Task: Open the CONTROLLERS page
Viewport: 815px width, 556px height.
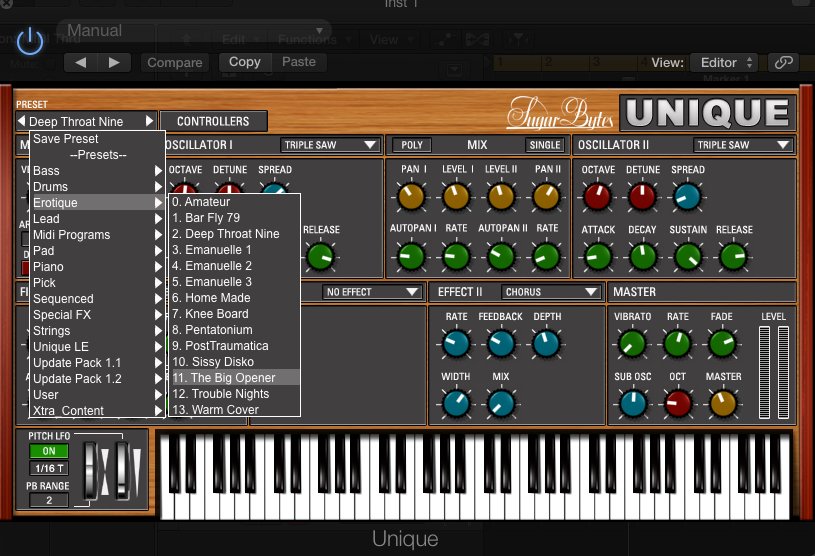Action: (x=214, y=121)
